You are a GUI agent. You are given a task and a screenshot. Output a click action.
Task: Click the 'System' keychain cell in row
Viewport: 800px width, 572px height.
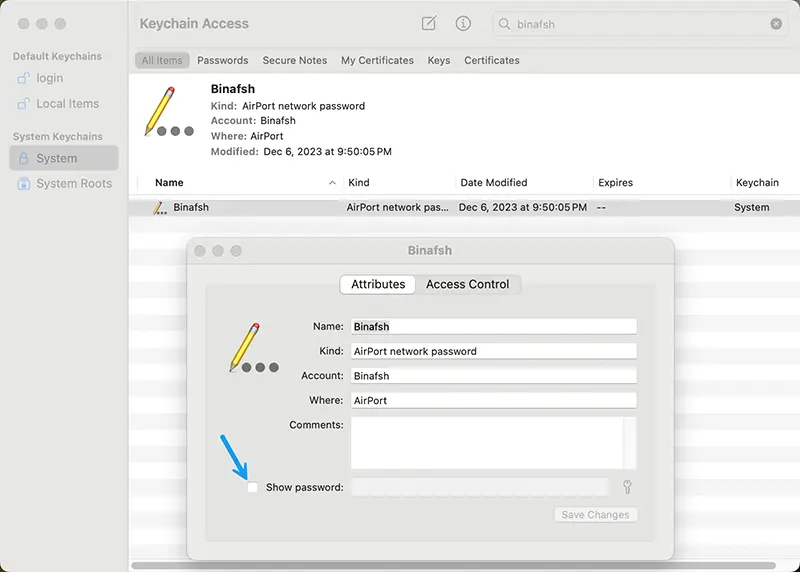tap(752, 208)
